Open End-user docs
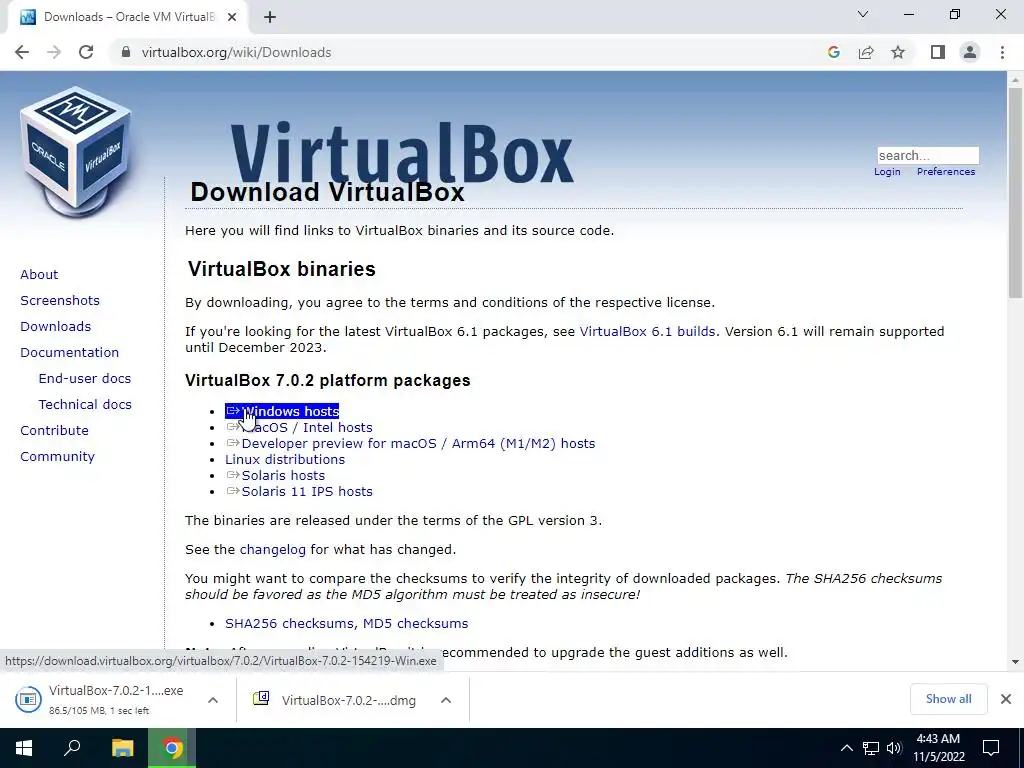This screenshot has height=768, width=1024. (x=85, y=379)
